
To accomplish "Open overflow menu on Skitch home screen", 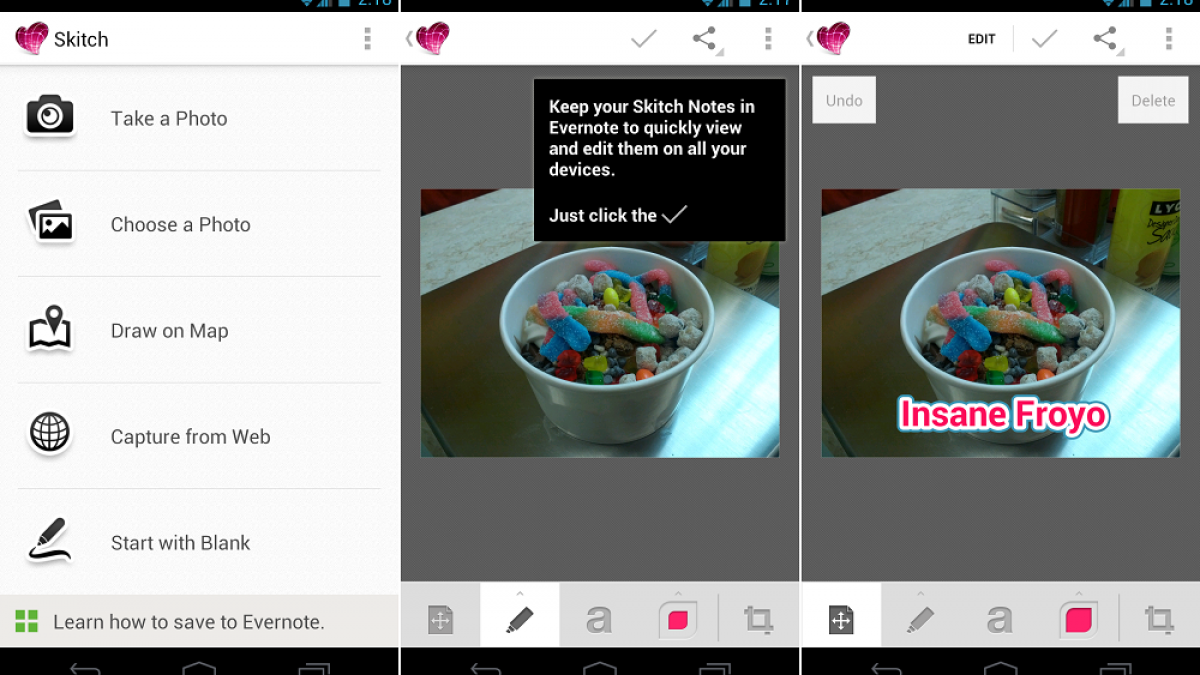I will click(x=367, y=39).
